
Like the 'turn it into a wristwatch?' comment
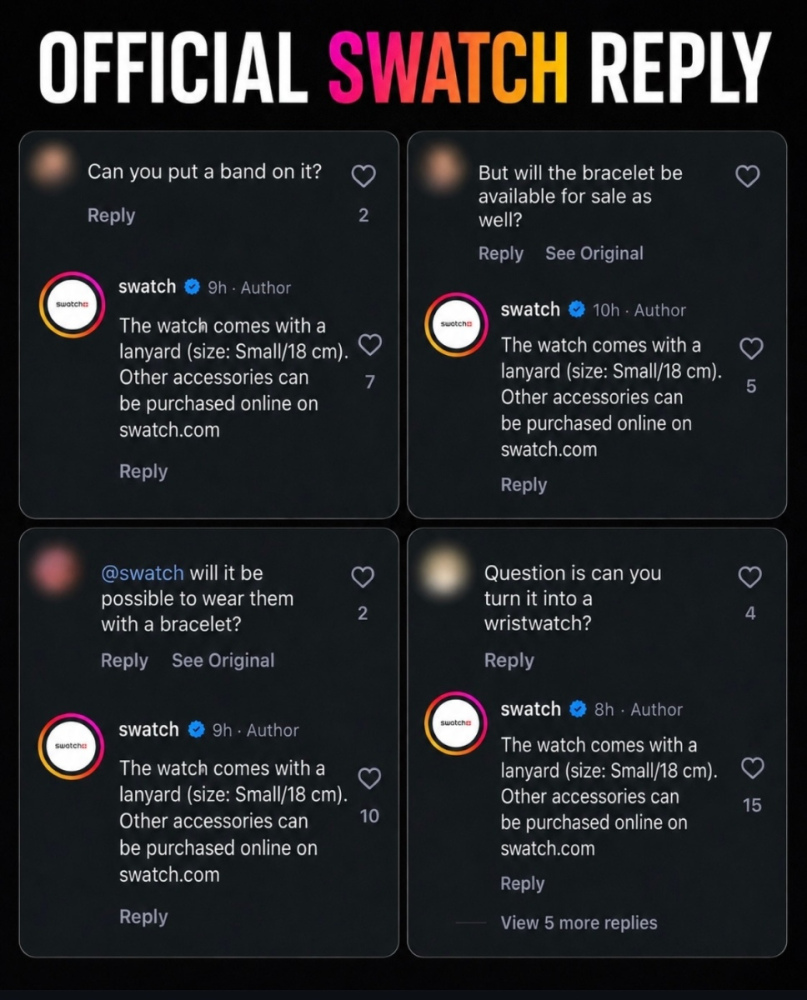coord(750,577)
